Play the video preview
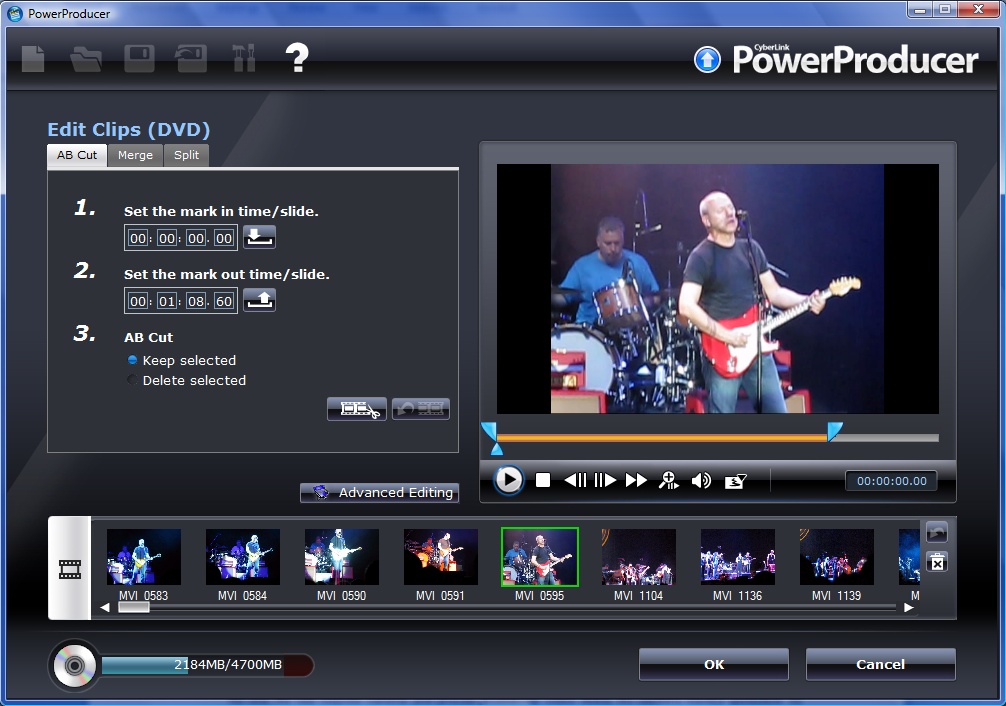 [x=509, y=480]
